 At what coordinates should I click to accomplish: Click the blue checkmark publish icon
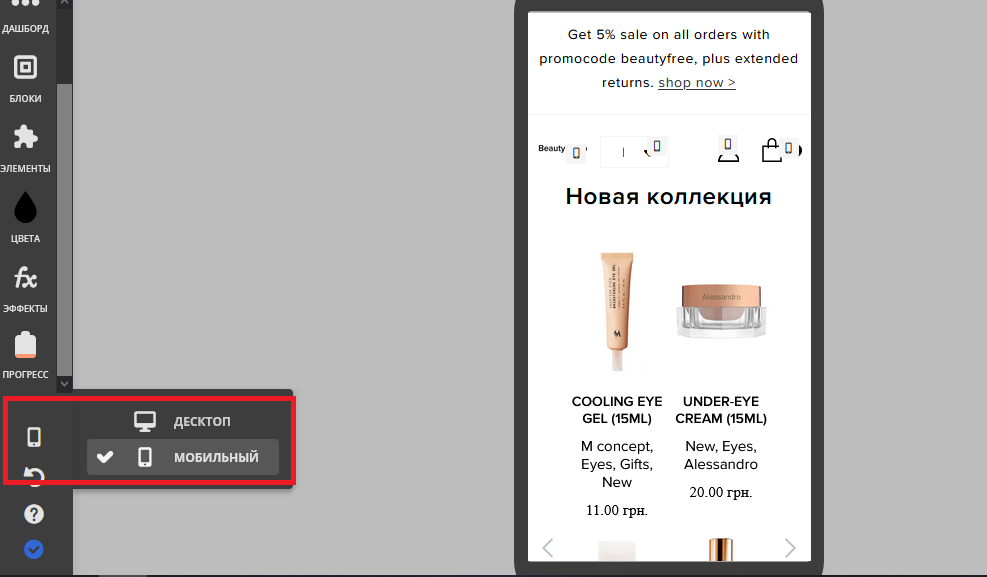[34, 549]
